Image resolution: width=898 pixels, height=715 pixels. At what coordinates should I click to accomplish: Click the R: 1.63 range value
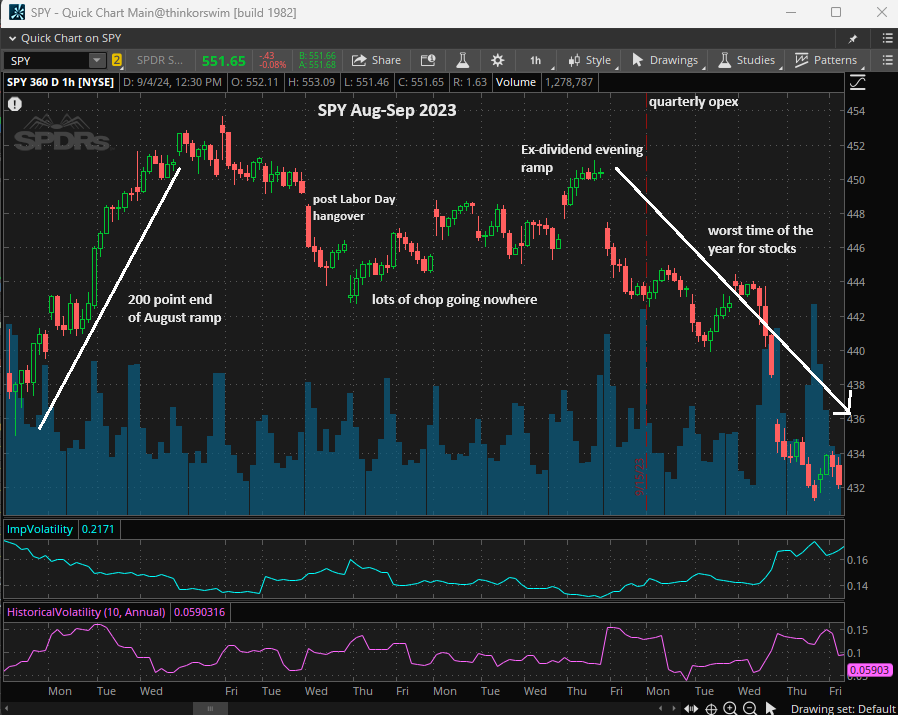click(x=470, y=82)
